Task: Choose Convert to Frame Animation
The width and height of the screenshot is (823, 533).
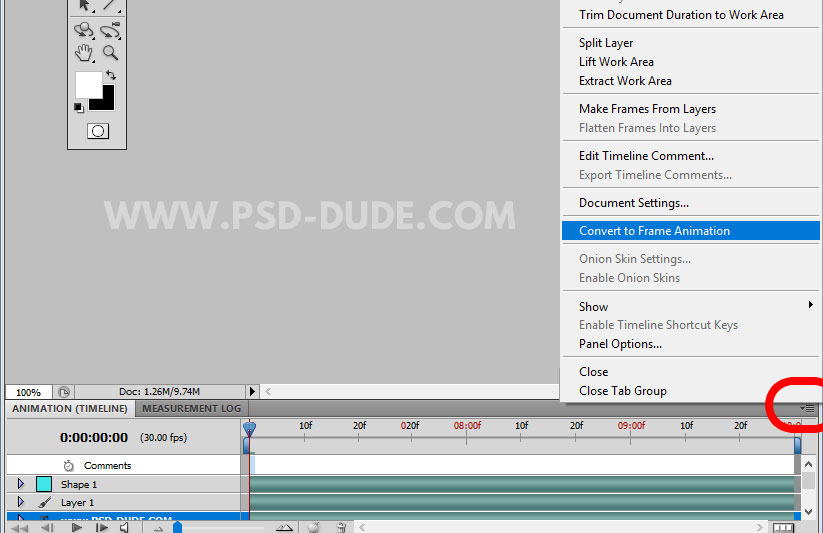Action: [690, 231]
